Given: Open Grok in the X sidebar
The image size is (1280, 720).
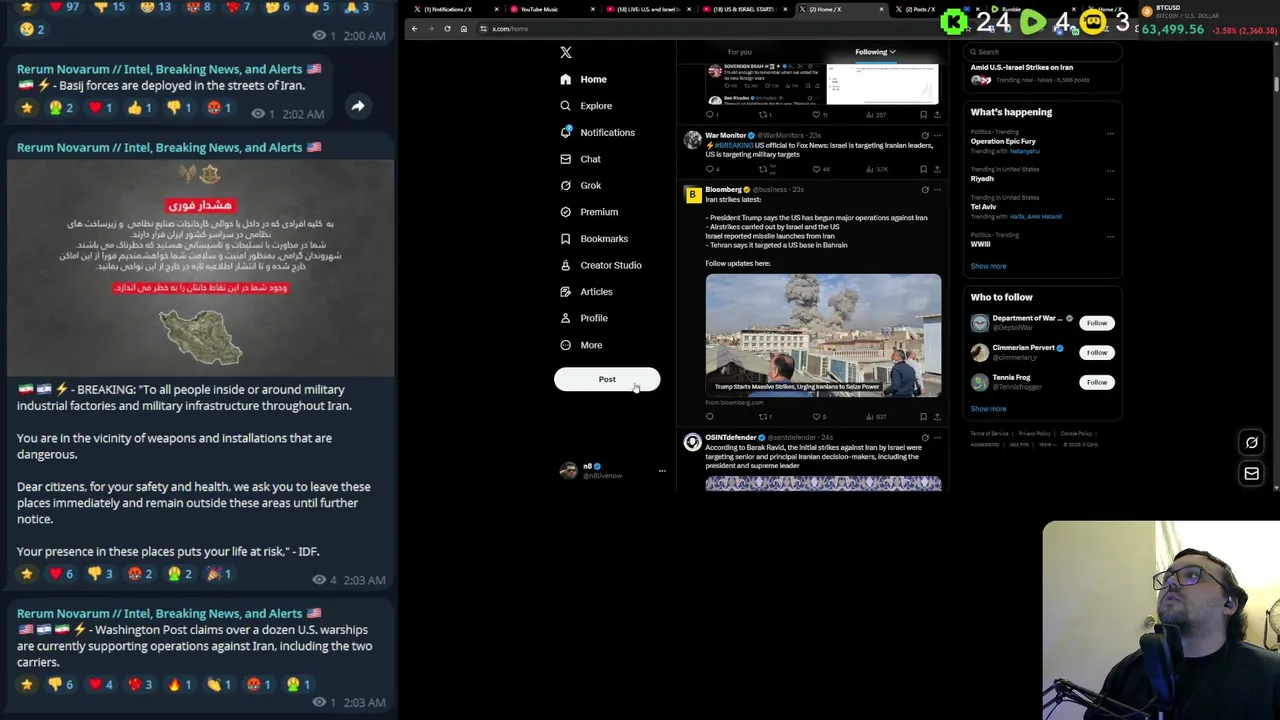Looking at the screenshot, I should [580, 186].
